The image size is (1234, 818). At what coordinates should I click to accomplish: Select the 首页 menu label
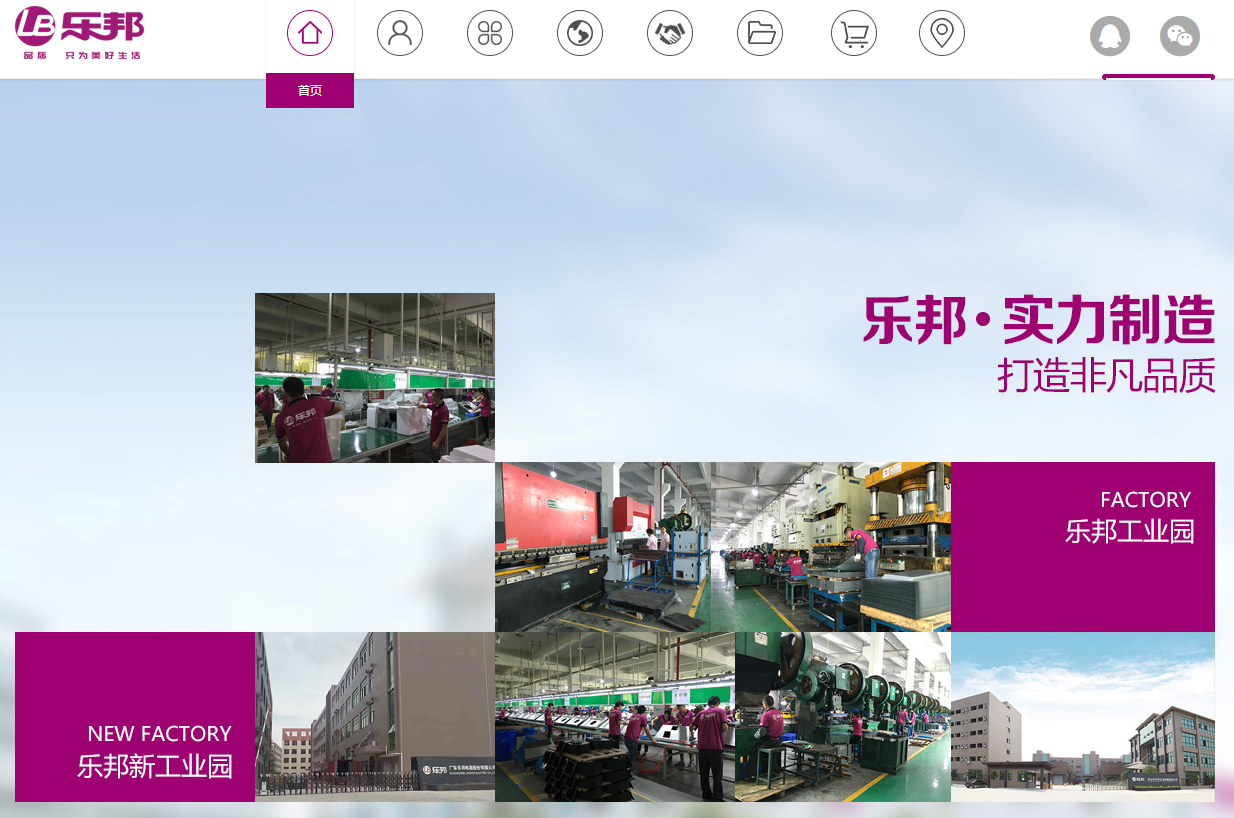click(x=310, y=91)
